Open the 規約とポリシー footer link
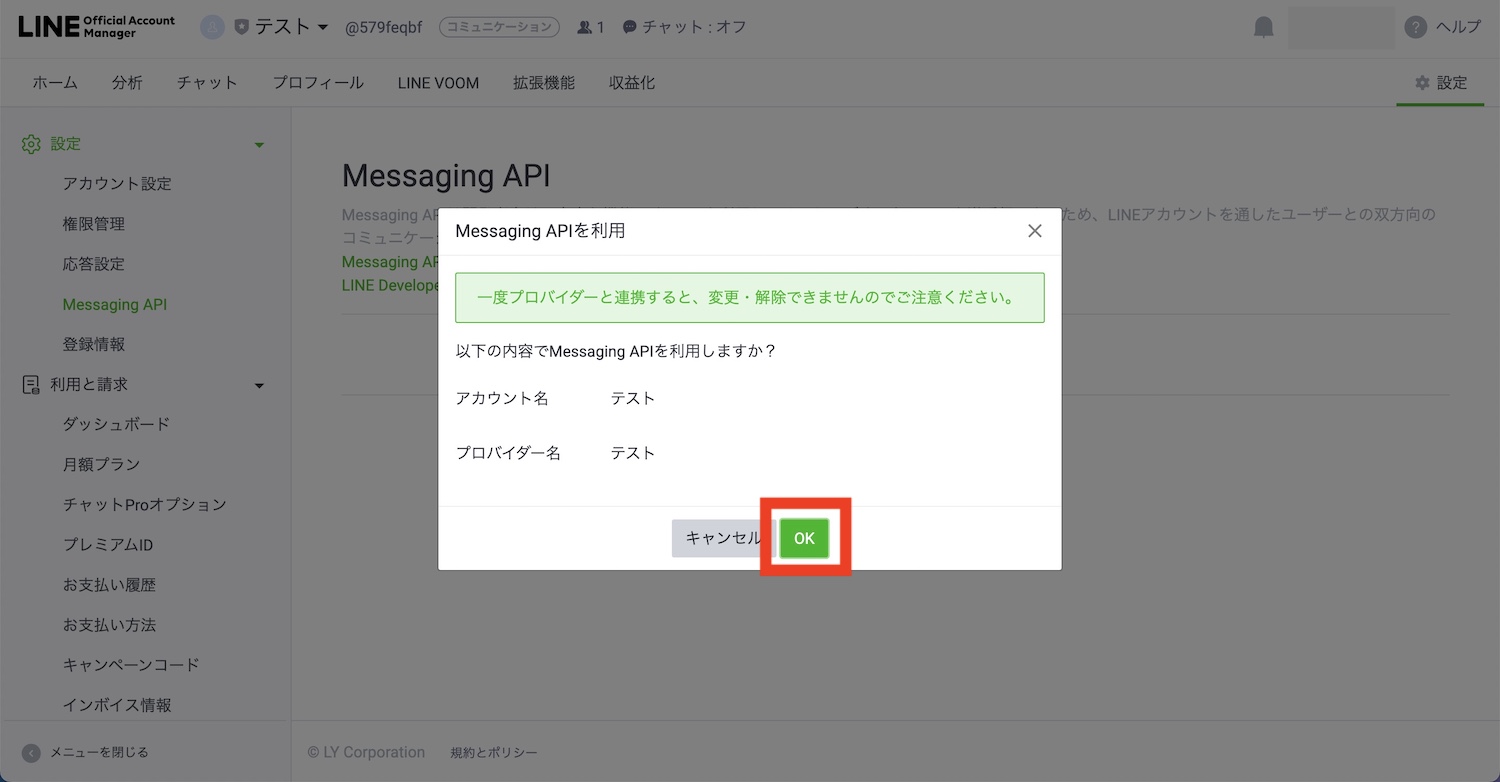 pyautogui.click(x=494, y=753)
